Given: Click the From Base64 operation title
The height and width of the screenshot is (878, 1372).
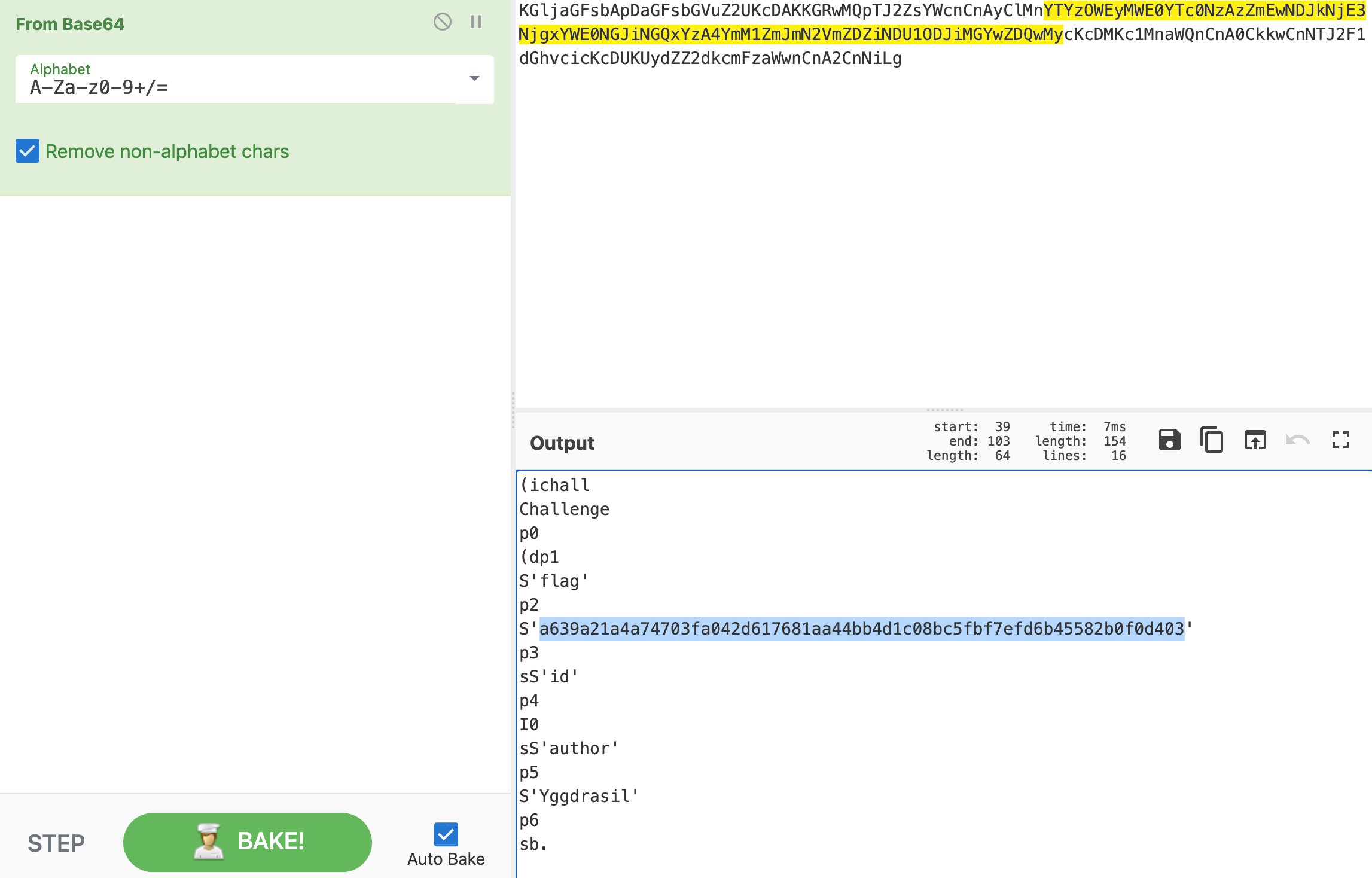Looking at the screenshot, I should [70, 24].
